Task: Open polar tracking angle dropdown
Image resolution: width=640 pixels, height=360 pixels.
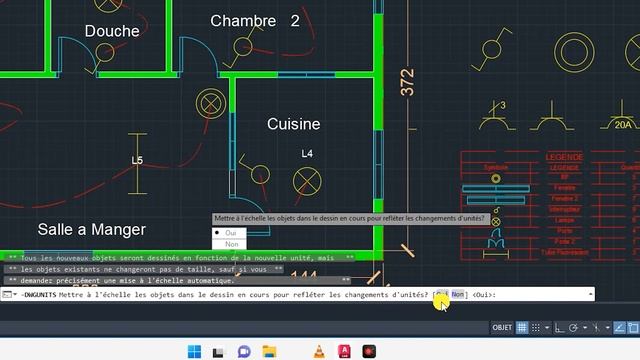Action: point(585,327)
